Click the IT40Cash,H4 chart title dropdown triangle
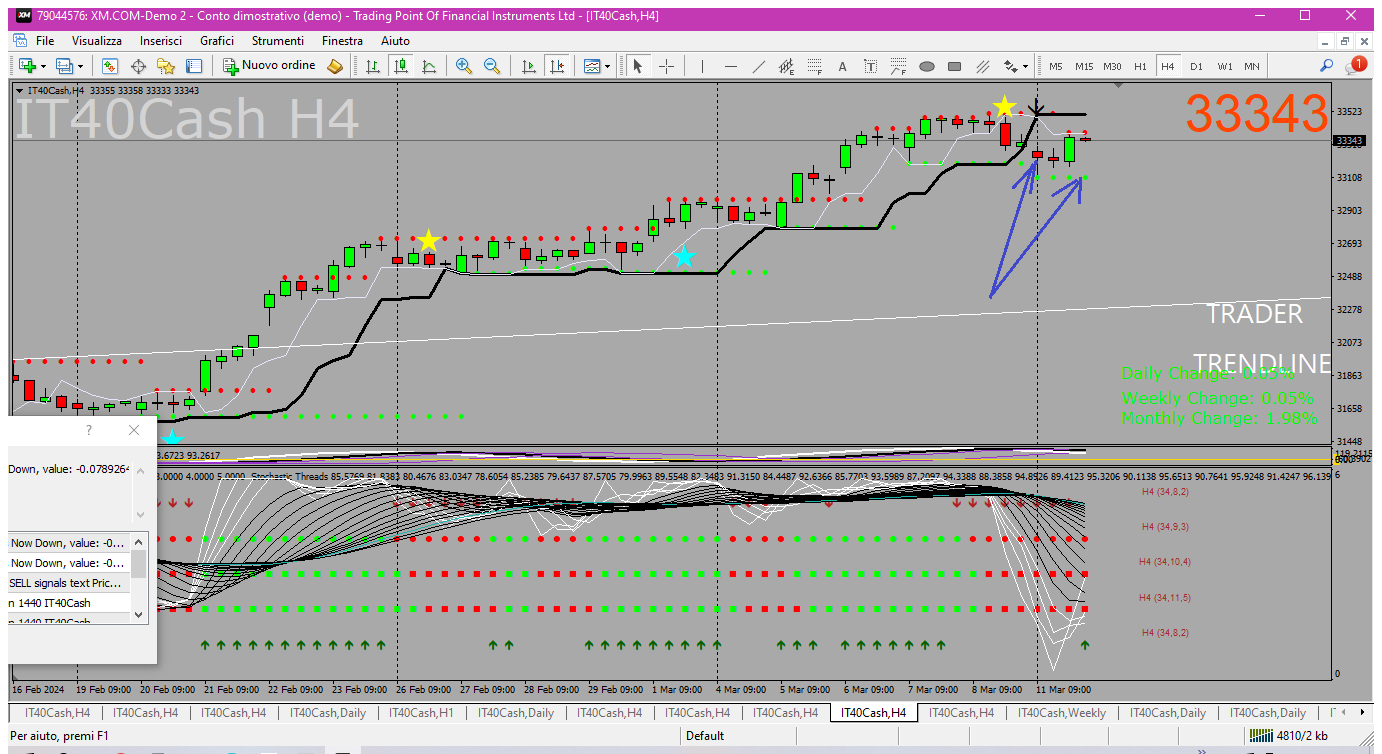 click(x=20, y=90)
